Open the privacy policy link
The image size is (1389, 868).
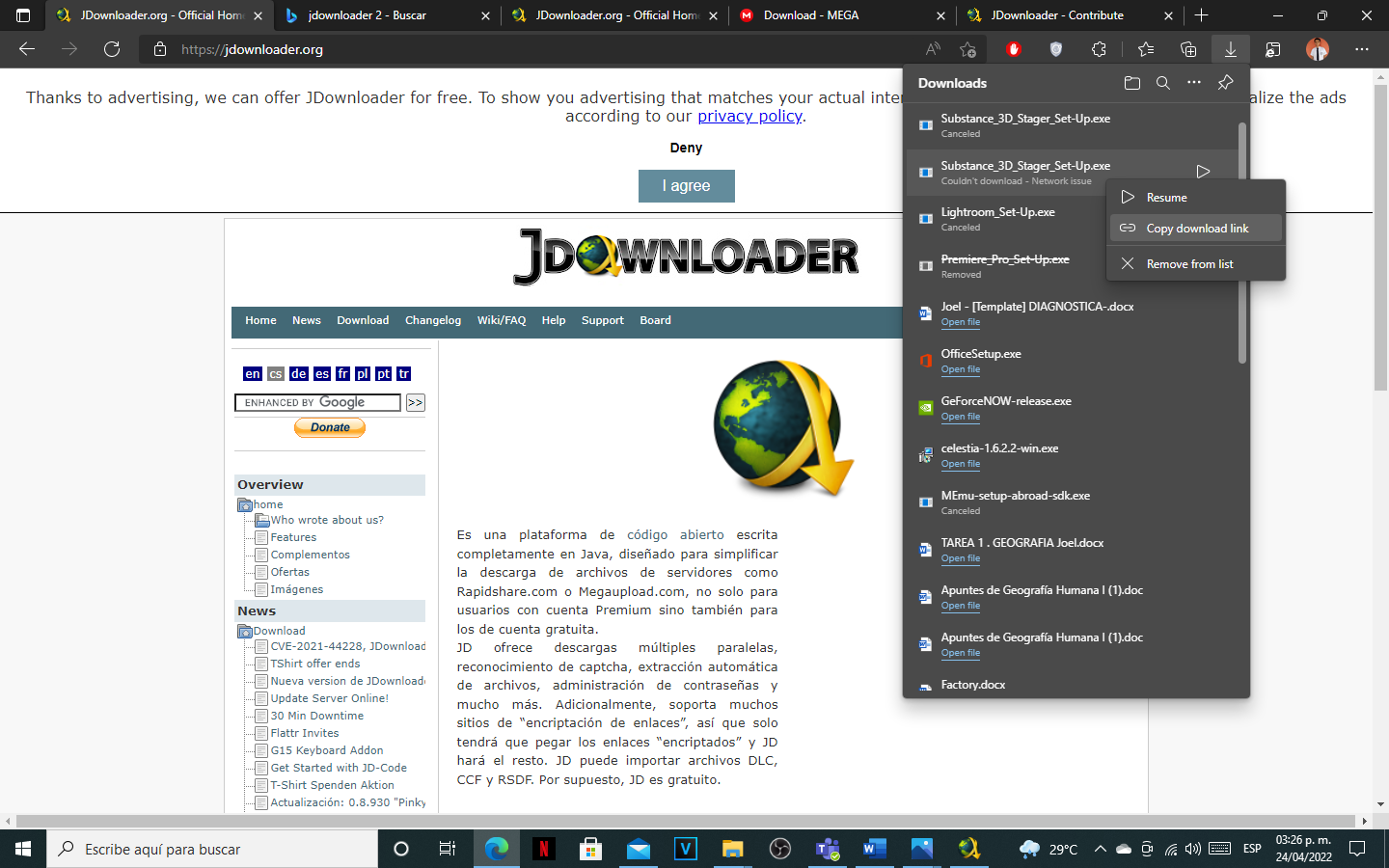(x=749, y=116)
